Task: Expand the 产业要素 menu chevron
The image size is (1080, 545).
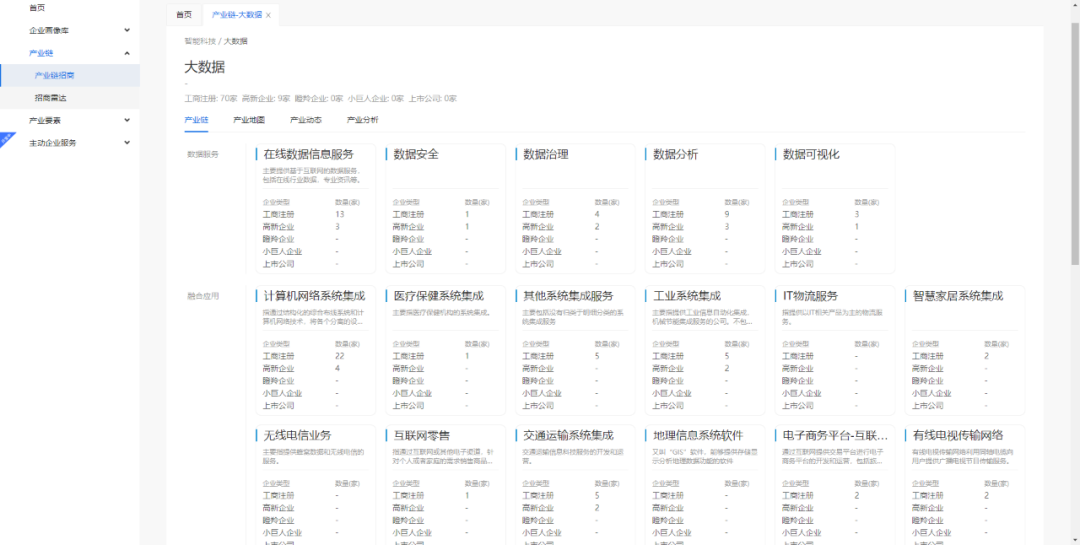Action: pyautogui.click(x=126, y=120)
